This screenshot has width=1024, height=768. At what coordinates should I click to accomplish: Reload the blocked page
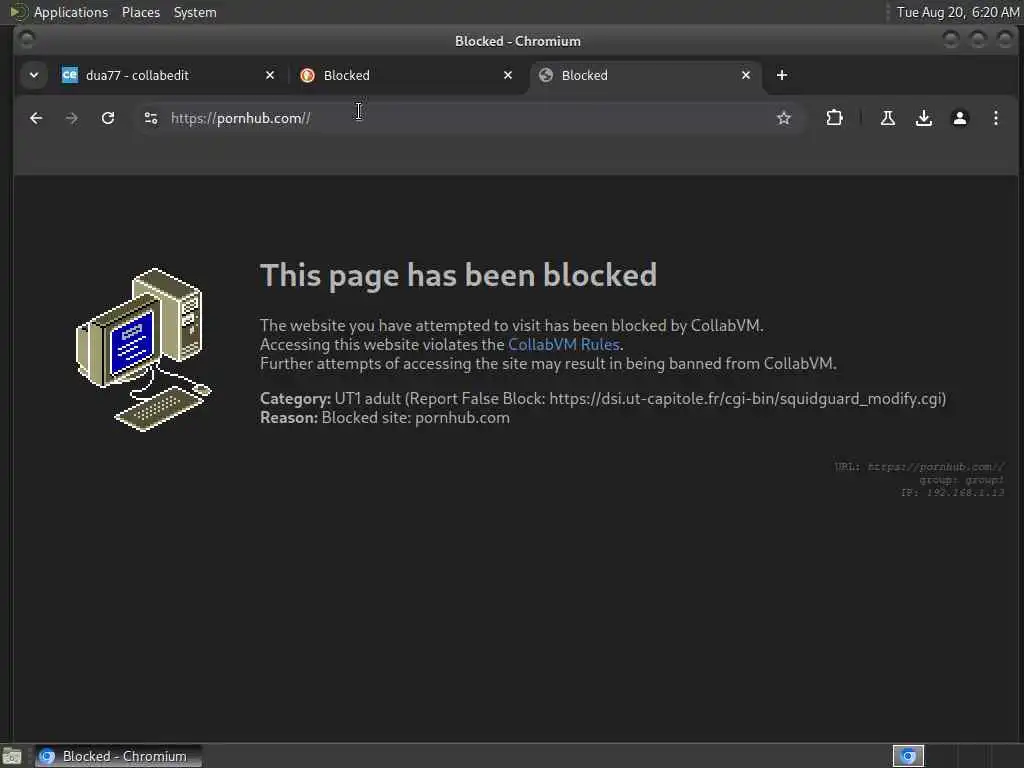click(x=108, y=118)
